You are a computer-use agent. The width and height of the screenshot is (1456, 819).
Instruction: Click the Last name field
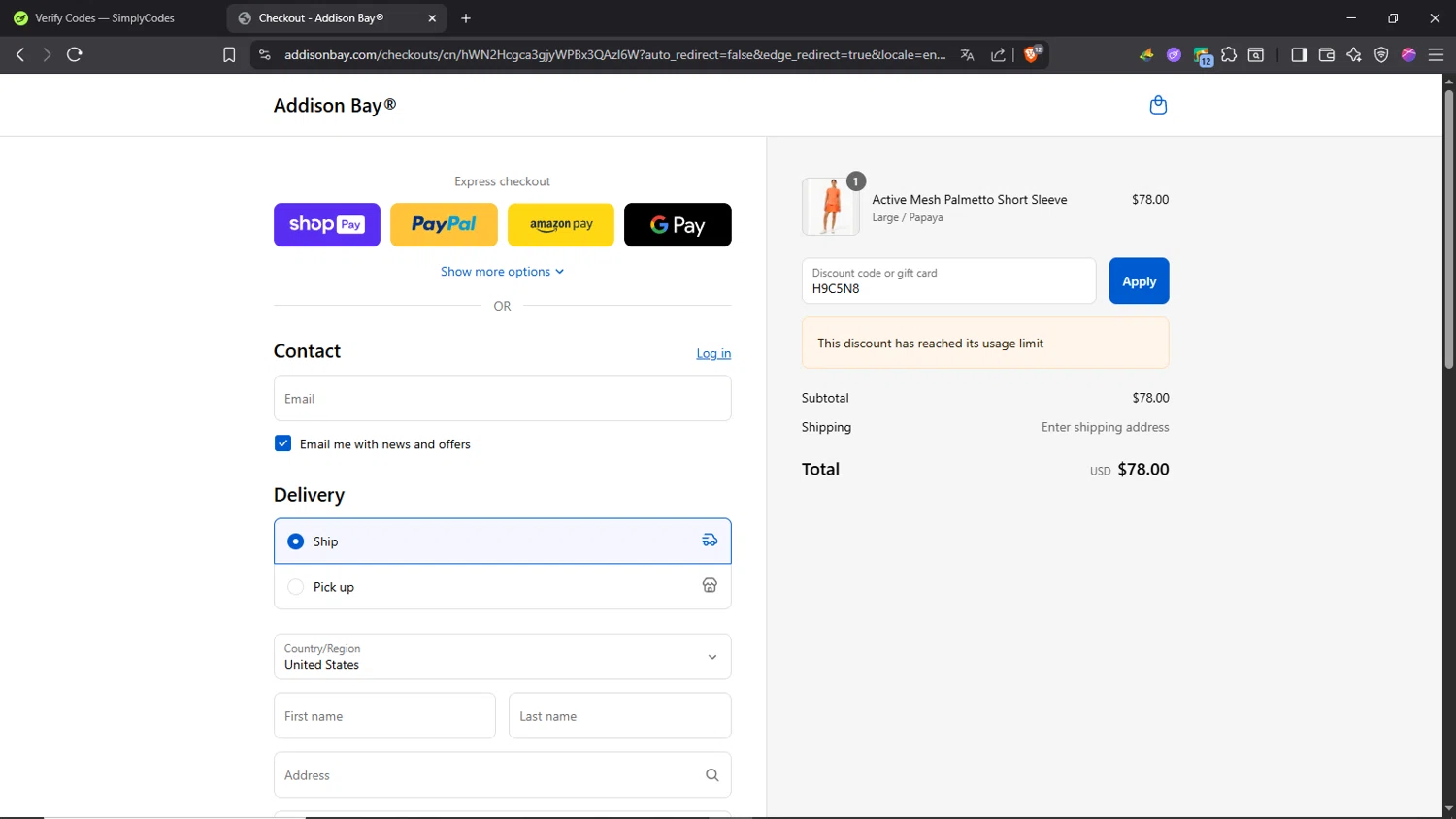[x=619, y=716]
